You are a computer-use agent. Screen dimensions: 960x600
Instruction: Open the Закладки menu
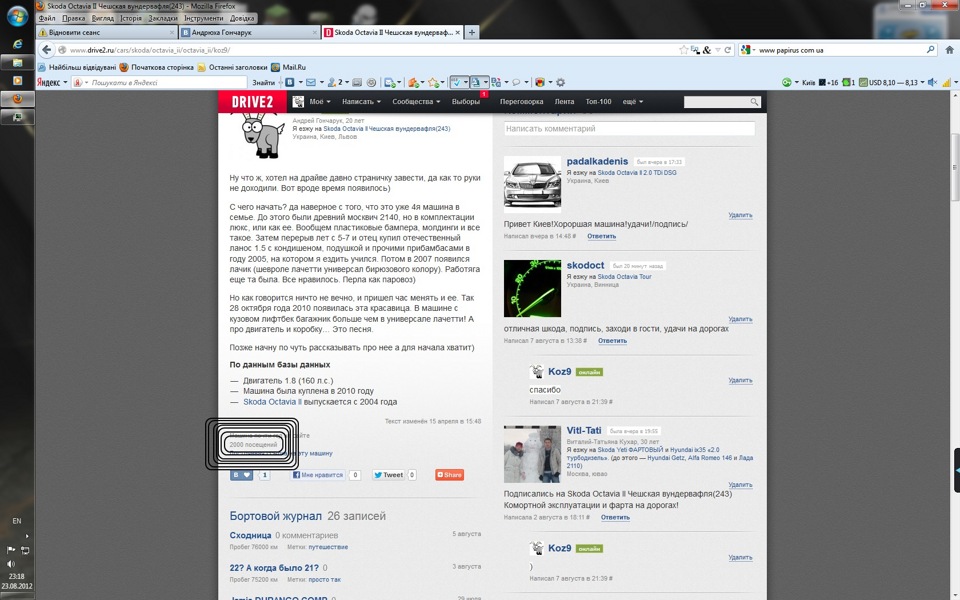pyautogui.click(x=163, y=18)
